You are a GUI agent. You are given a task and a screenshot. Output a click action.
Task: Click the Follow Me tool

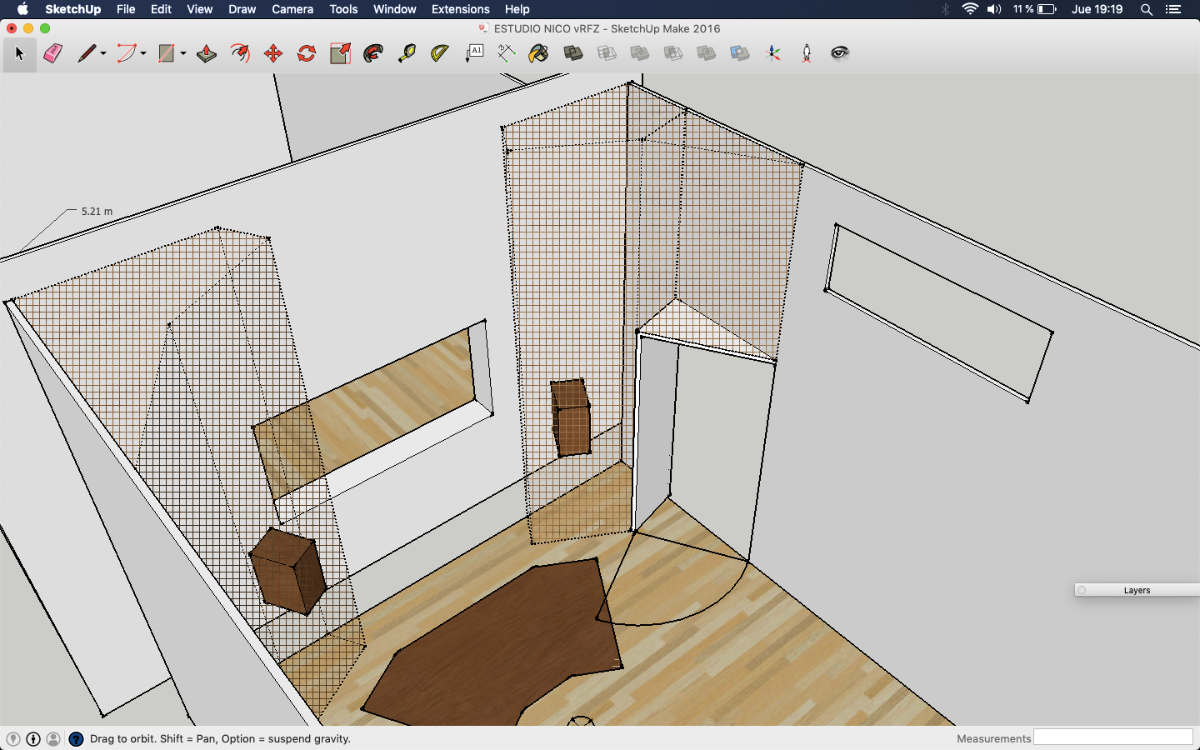click(x=240, y=53)
